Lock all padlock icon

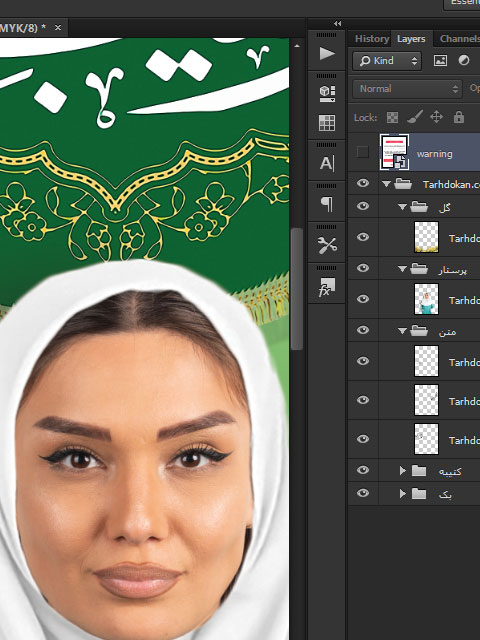459,118
